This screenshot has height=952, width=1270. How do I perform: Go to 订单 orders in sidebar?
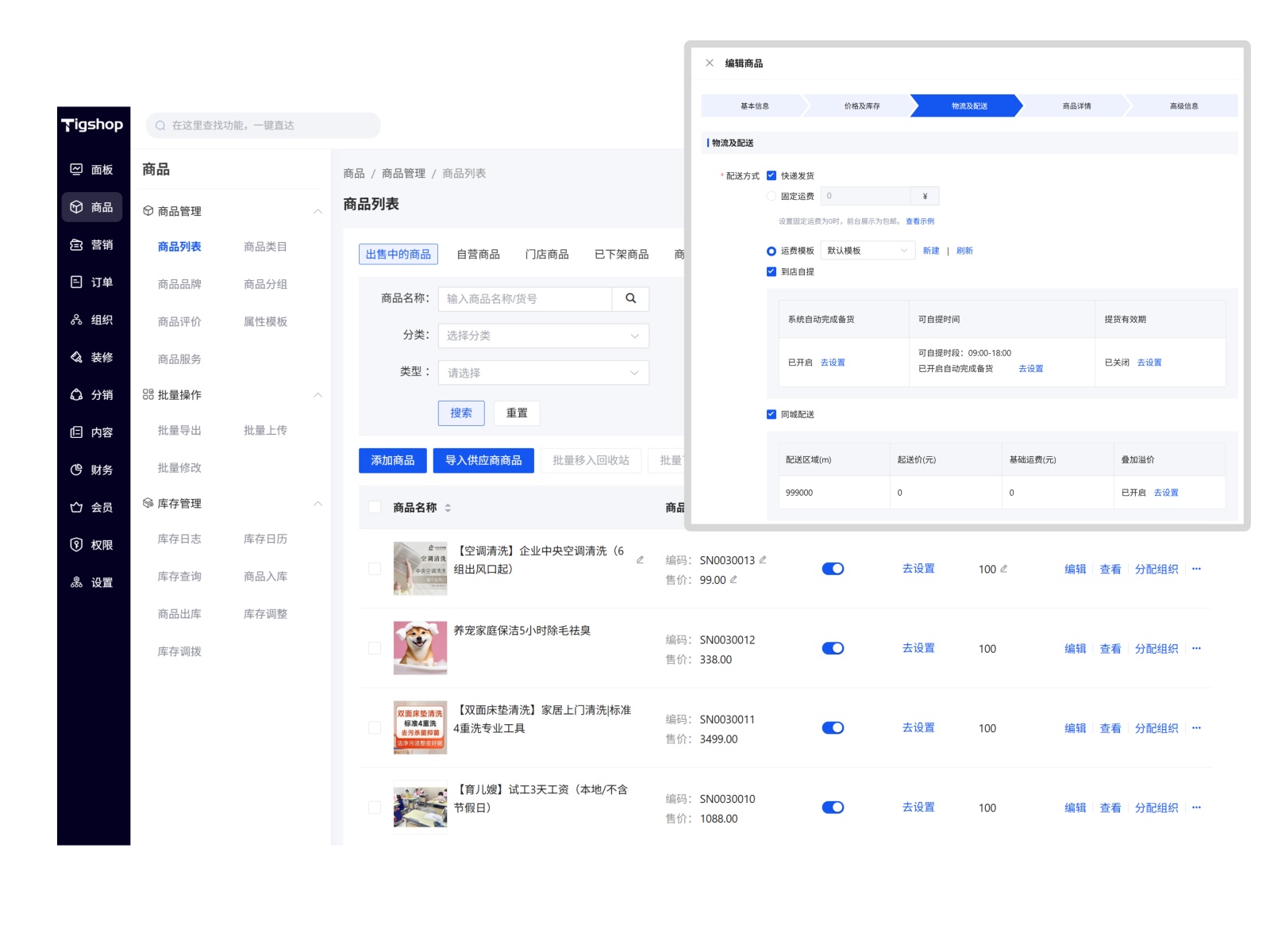[92, 282]
